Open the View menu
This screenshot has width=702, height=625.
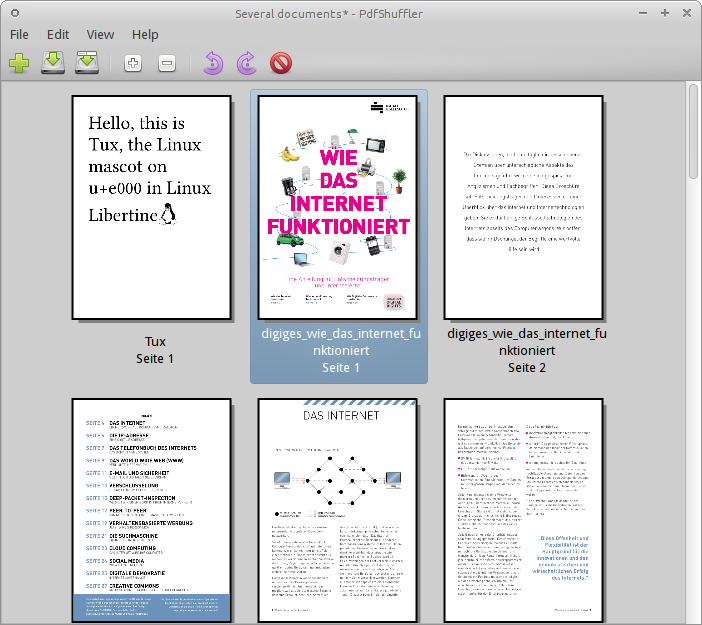click(x=100, y=35)
